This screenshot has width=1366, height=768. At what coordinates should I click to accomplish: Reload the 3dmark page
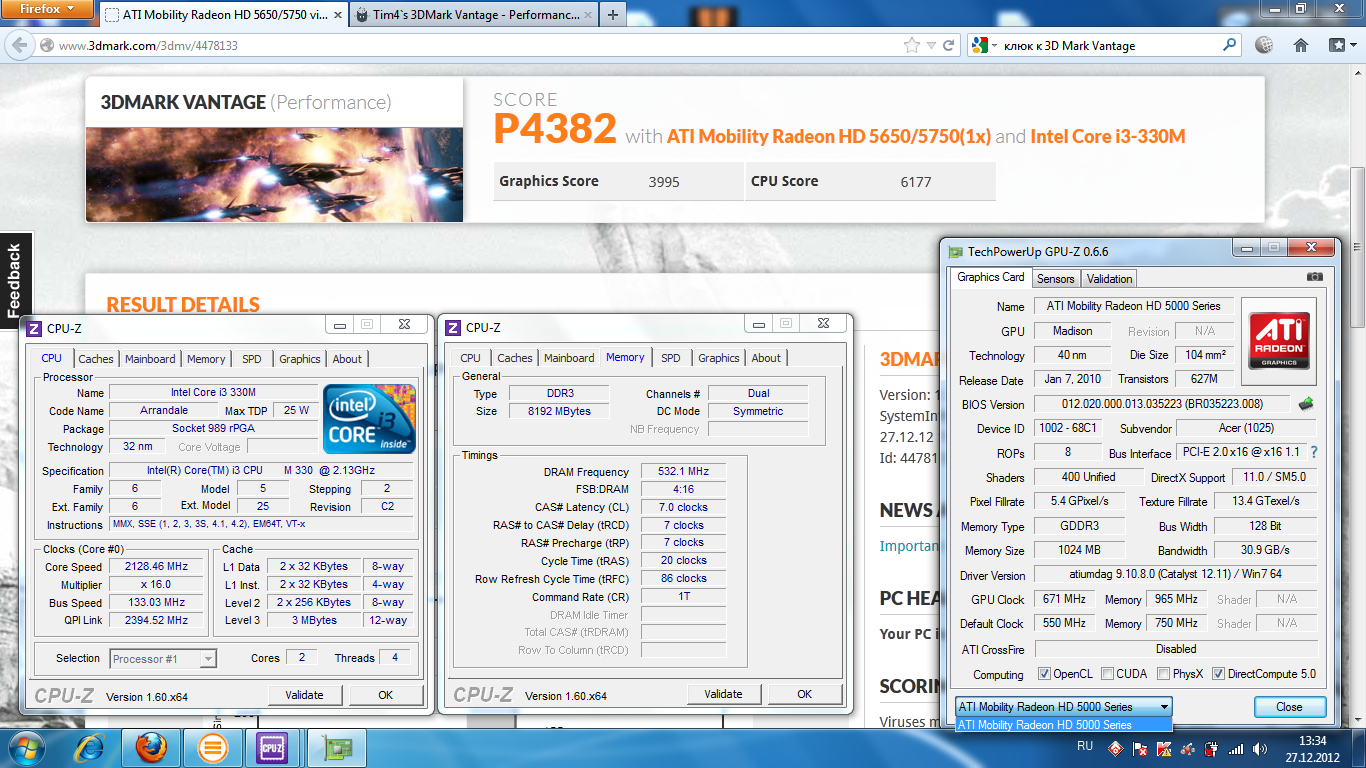coord(949,45)
